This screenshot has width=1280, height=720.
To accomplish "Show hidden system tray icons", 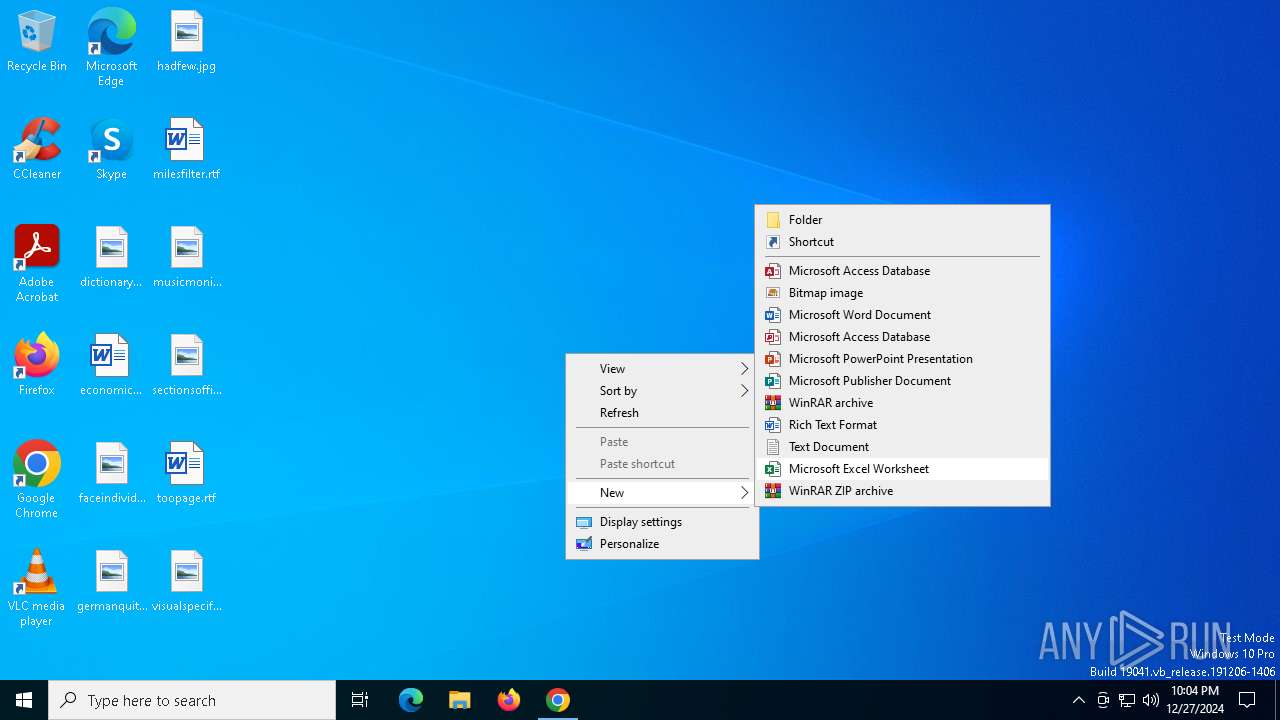I will coord(1078,700).
